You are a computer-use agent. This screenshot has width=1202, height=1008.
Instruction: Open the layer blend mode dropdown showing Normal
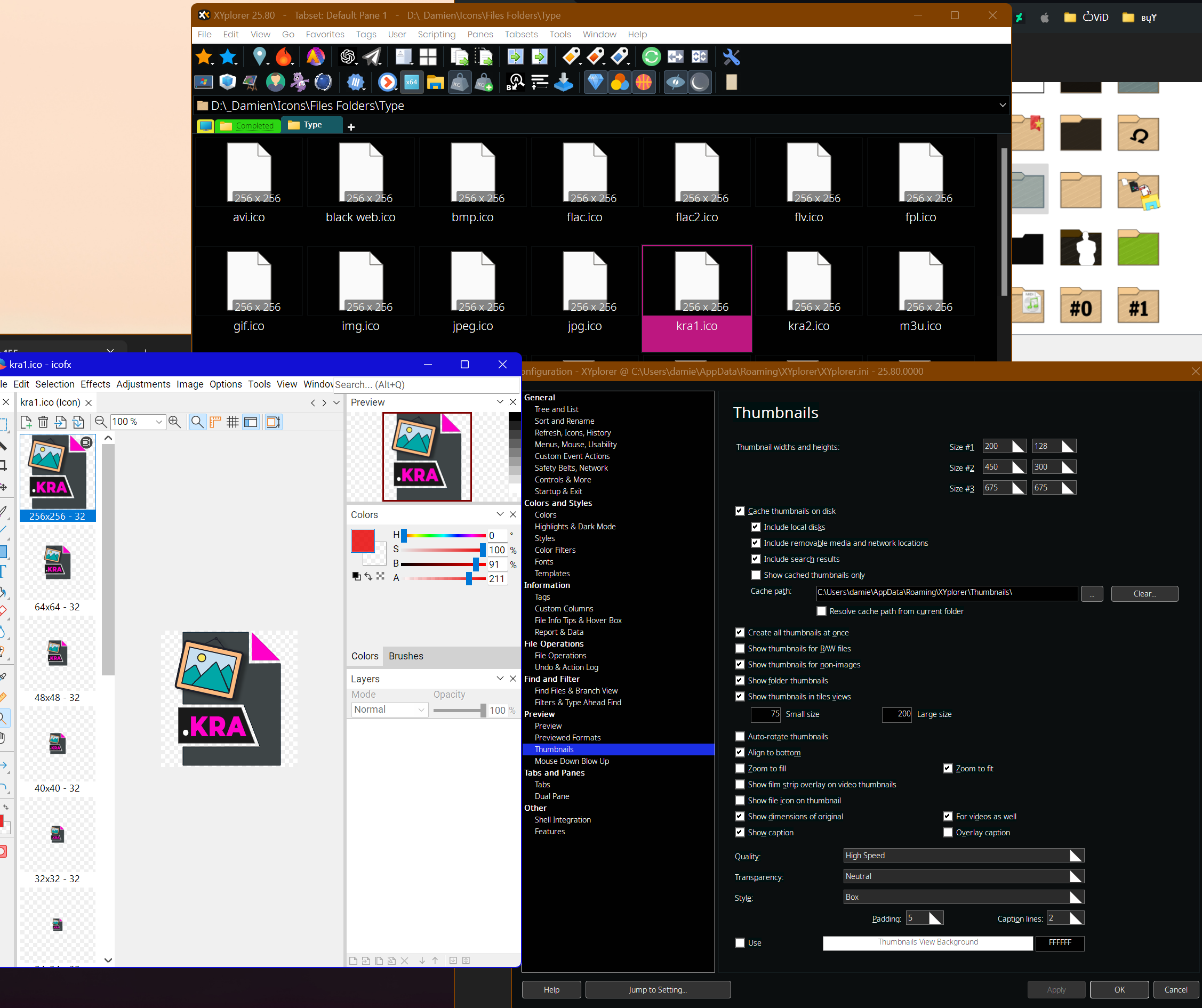click(389, 709)
